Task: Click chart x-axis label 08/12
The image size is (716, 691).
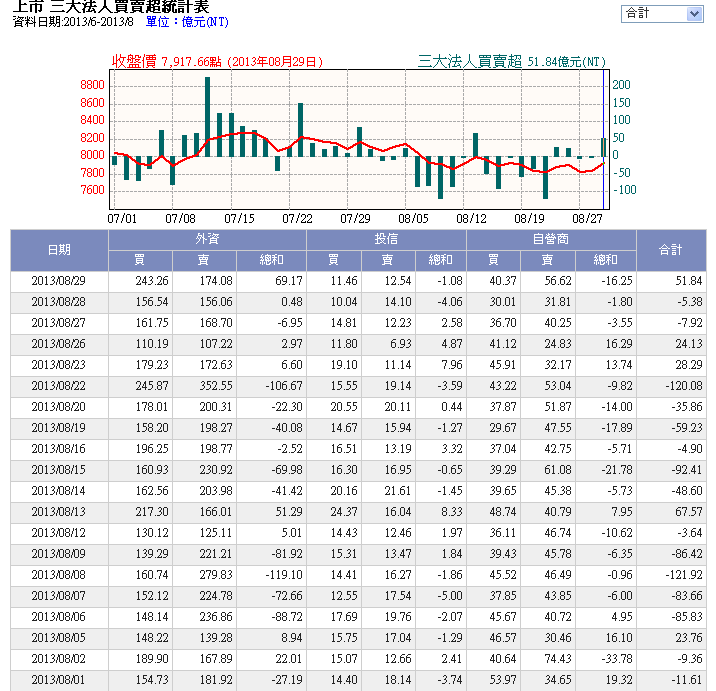Action: click(471, 219)
